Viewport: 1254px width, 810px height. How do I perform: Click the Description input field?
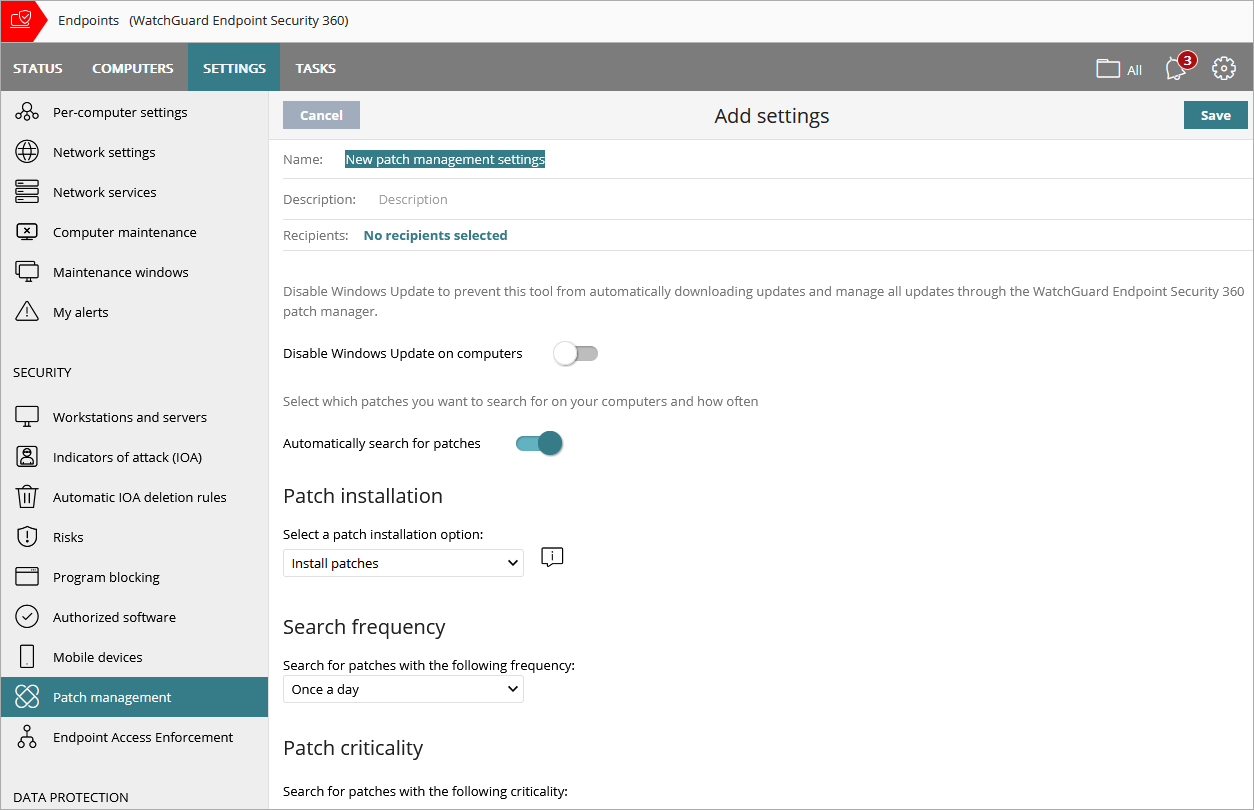[812, 199]
